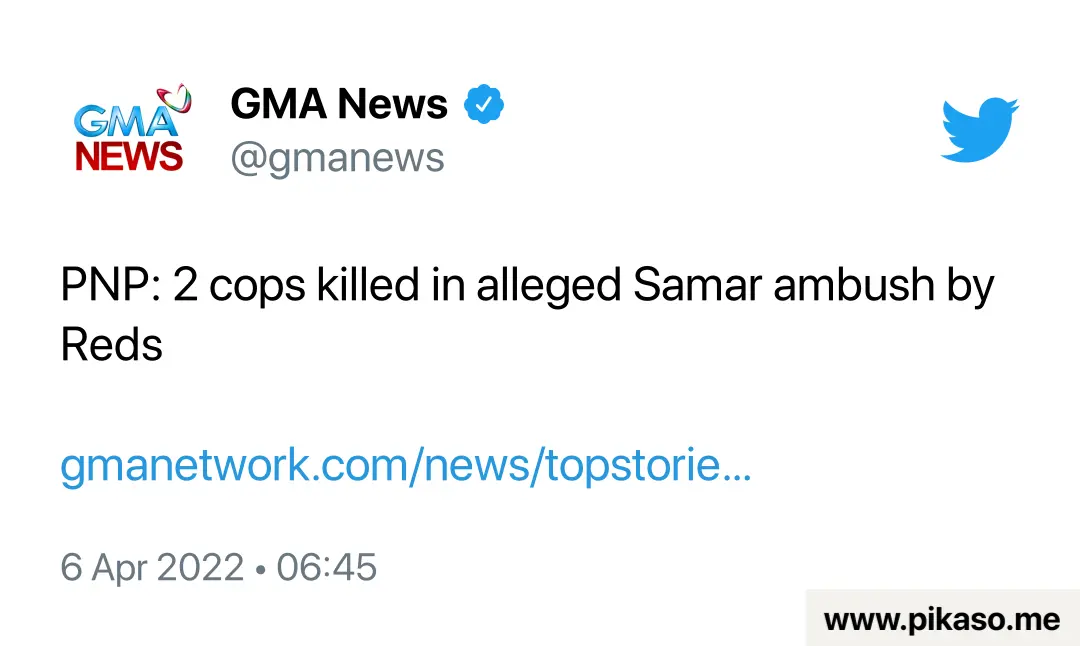
Task: Click the word Samar in tweet
Action: (x=698, y=284)
